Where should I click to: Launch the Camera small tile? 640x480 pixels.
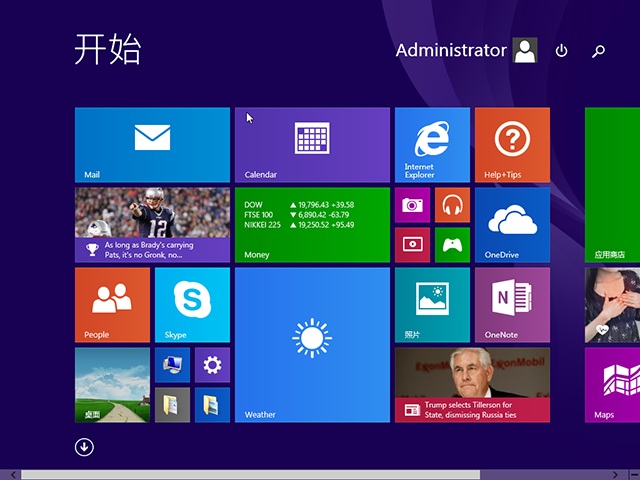[412, 205]
